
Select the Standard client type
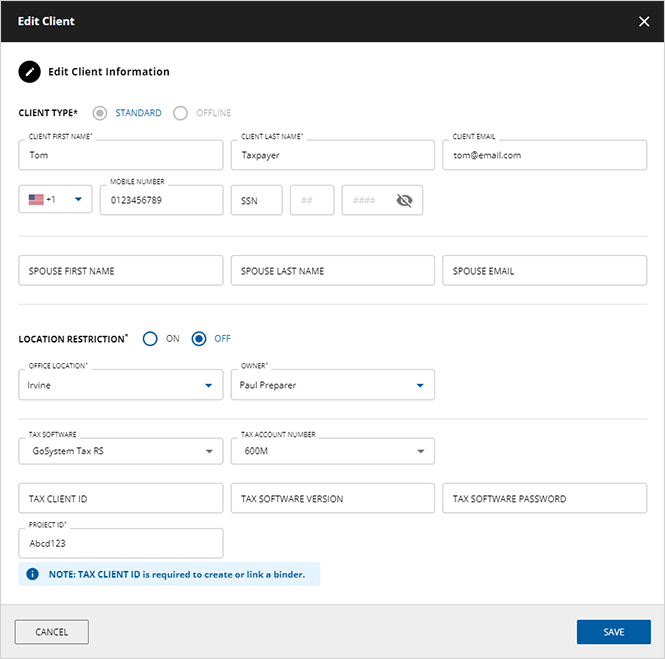click(x=100, y=113)
